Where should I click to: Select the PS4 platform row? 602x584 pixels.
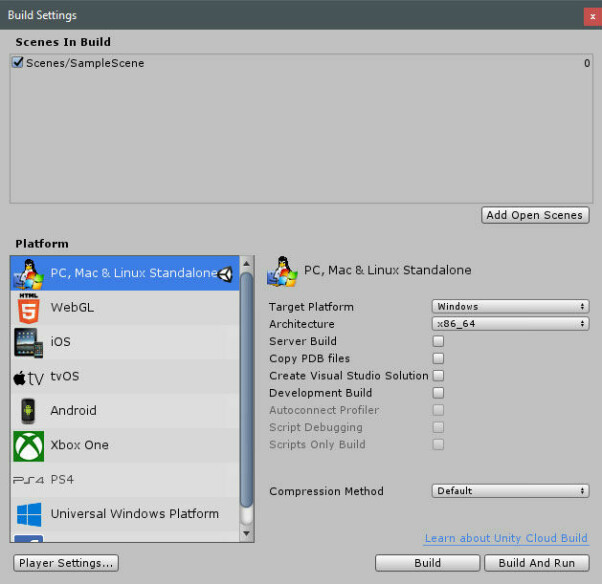pos(125,480)
